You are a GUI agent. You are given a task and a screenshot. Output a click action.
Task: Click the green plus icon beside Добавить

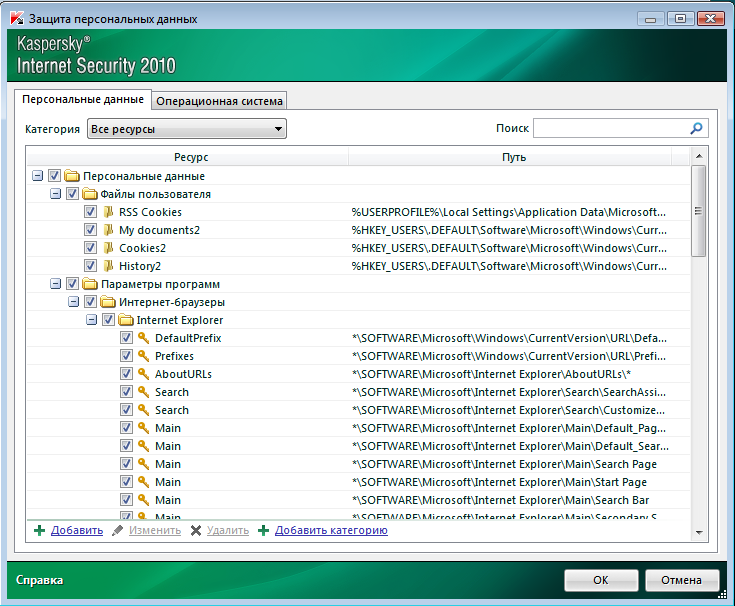(40, 531)
